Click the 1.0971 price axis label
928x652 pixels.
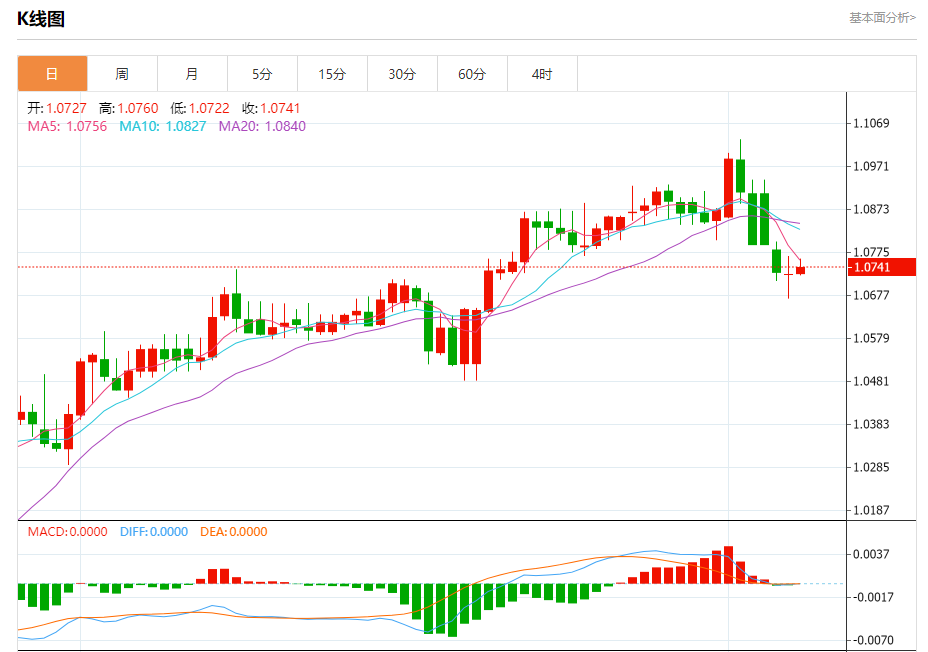point(871,166)
